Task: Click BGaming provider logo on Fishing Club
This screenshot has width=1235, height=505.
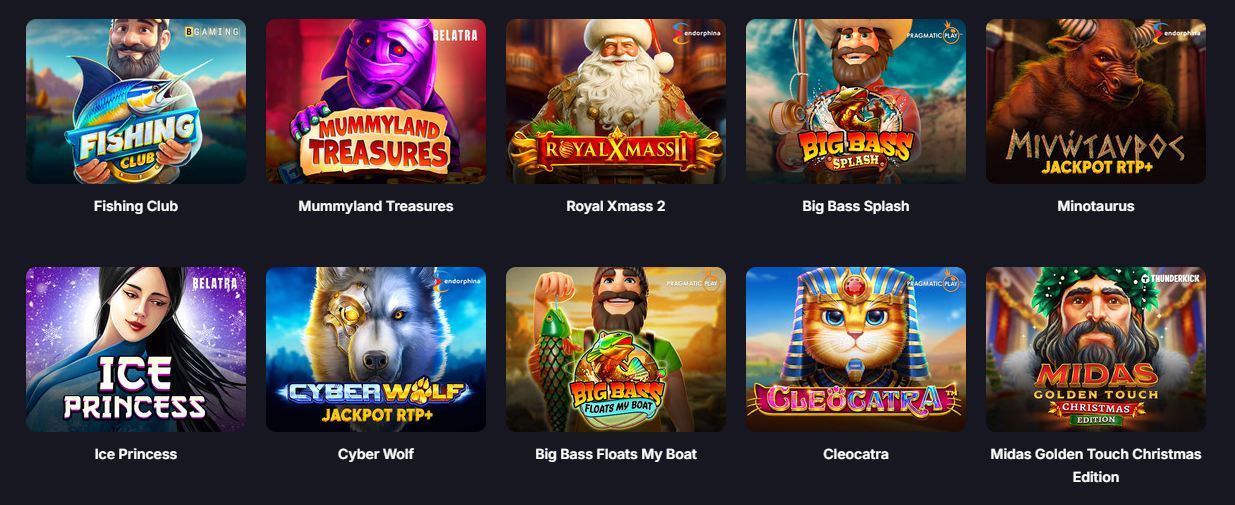Action: pyautogui.click(x=212, y=32)
